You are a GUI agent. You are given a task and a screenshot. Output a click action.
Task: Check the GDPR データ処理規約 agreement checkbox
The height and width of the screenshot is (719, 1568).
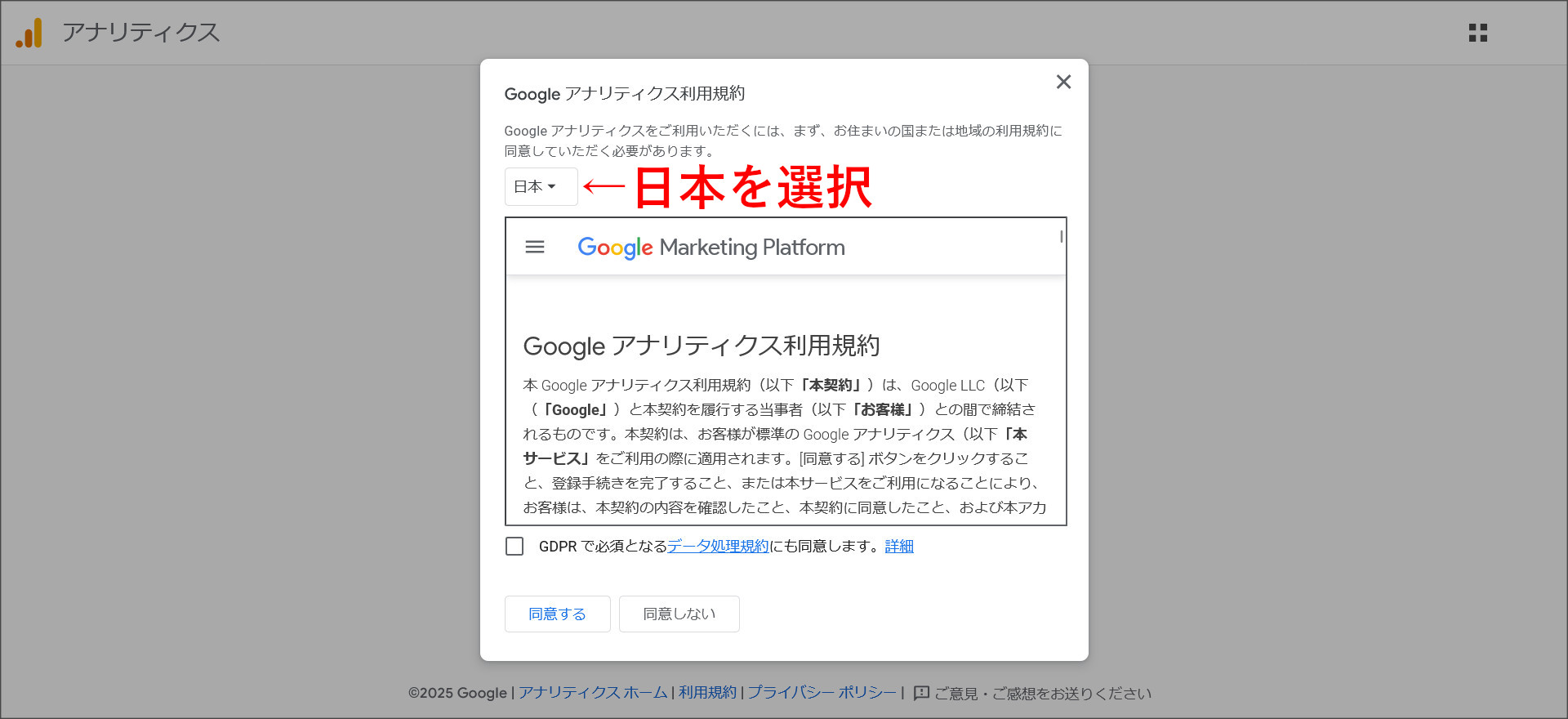tap(514, 546)
